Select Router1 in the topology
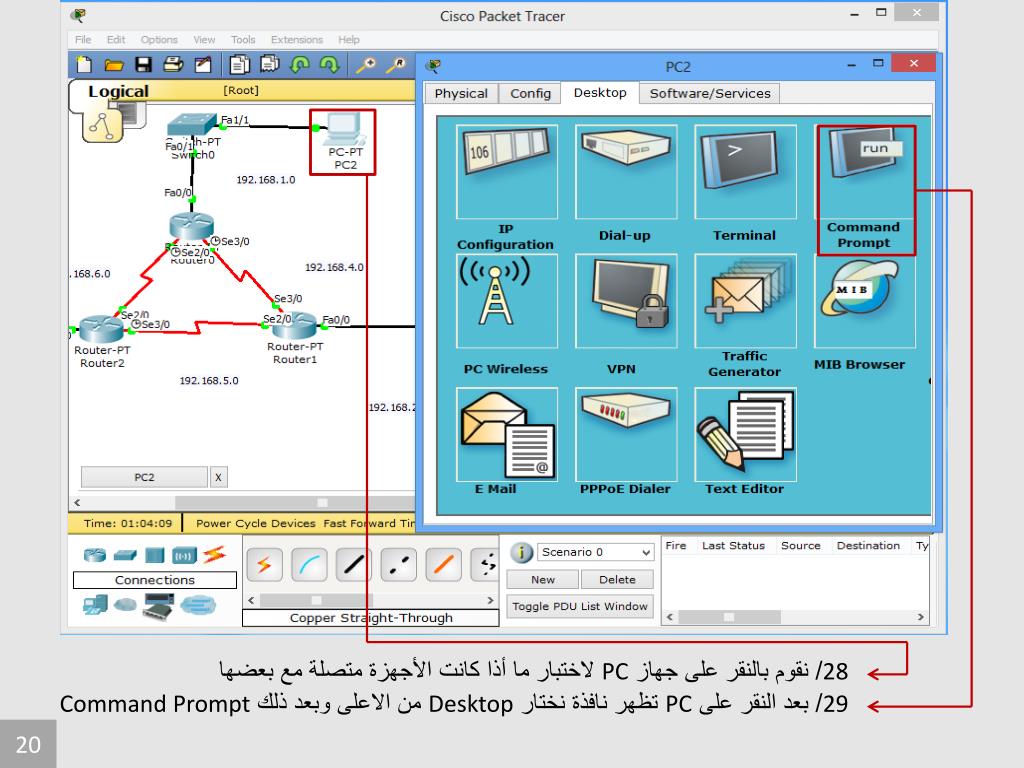Screen dimensions: 1024x768 tap(295, 325)
